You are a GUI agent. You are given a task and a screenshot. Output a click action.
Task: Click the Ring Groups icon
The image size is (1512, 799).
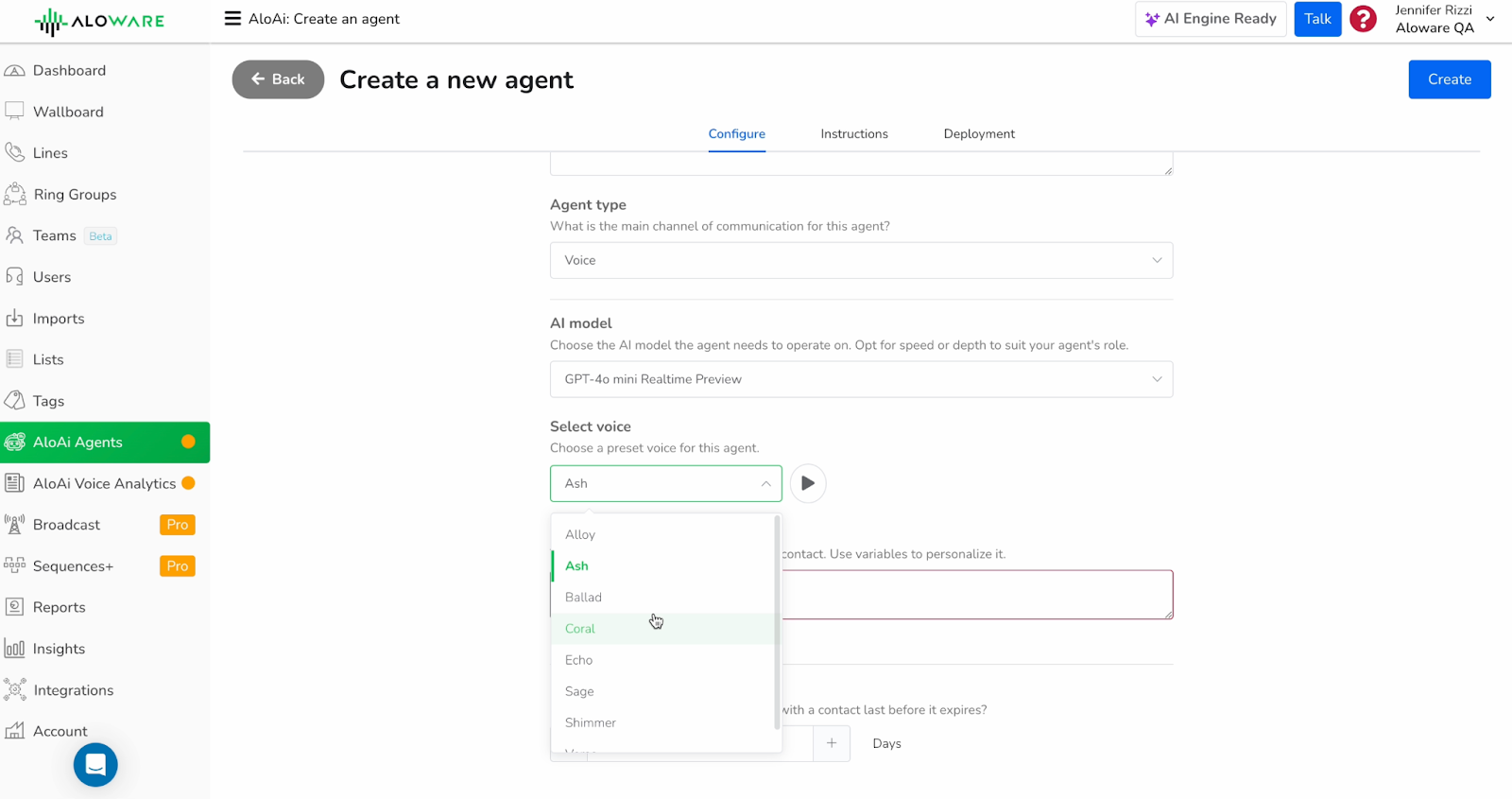click(14, 194)
